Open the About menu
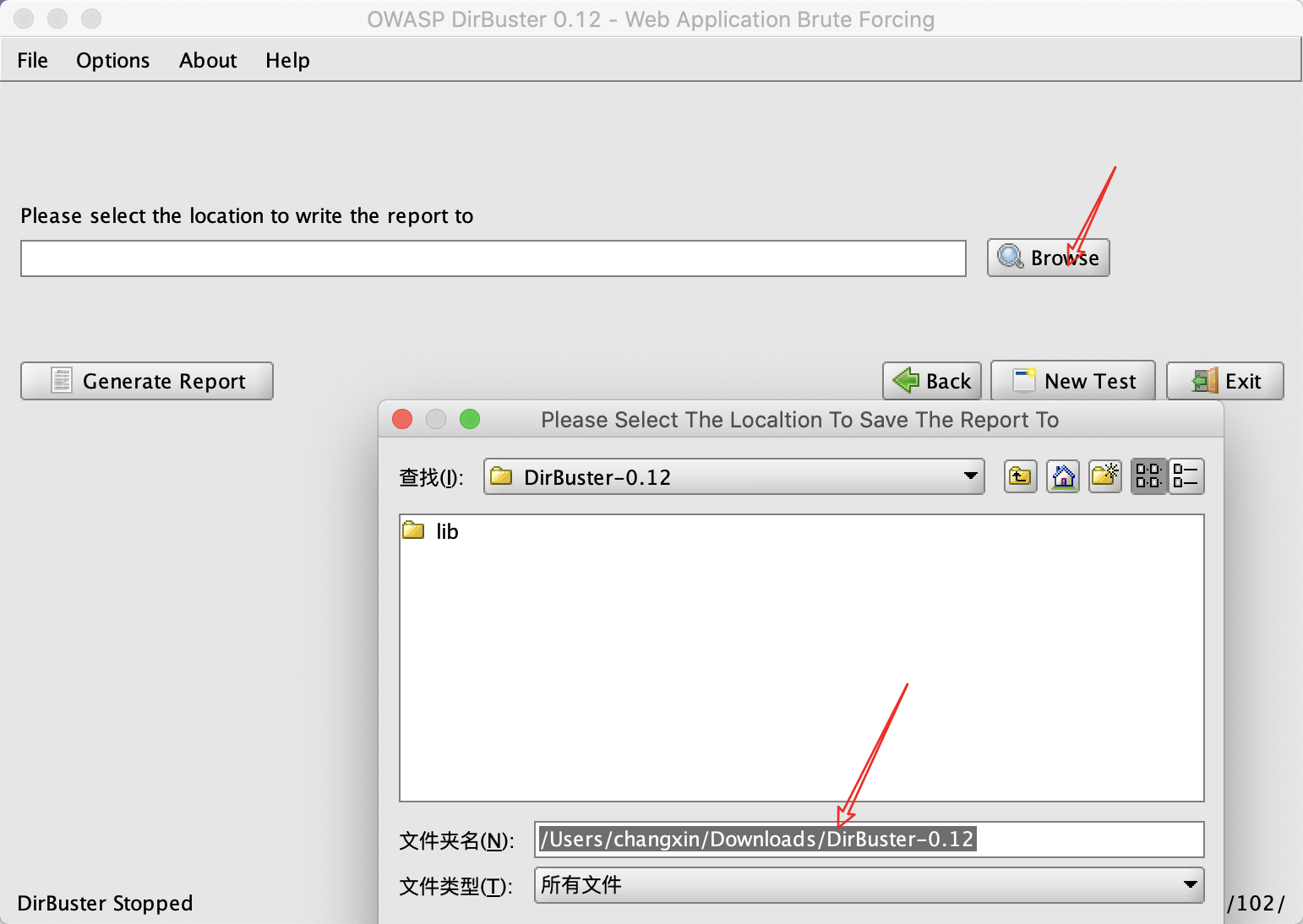 207,60
